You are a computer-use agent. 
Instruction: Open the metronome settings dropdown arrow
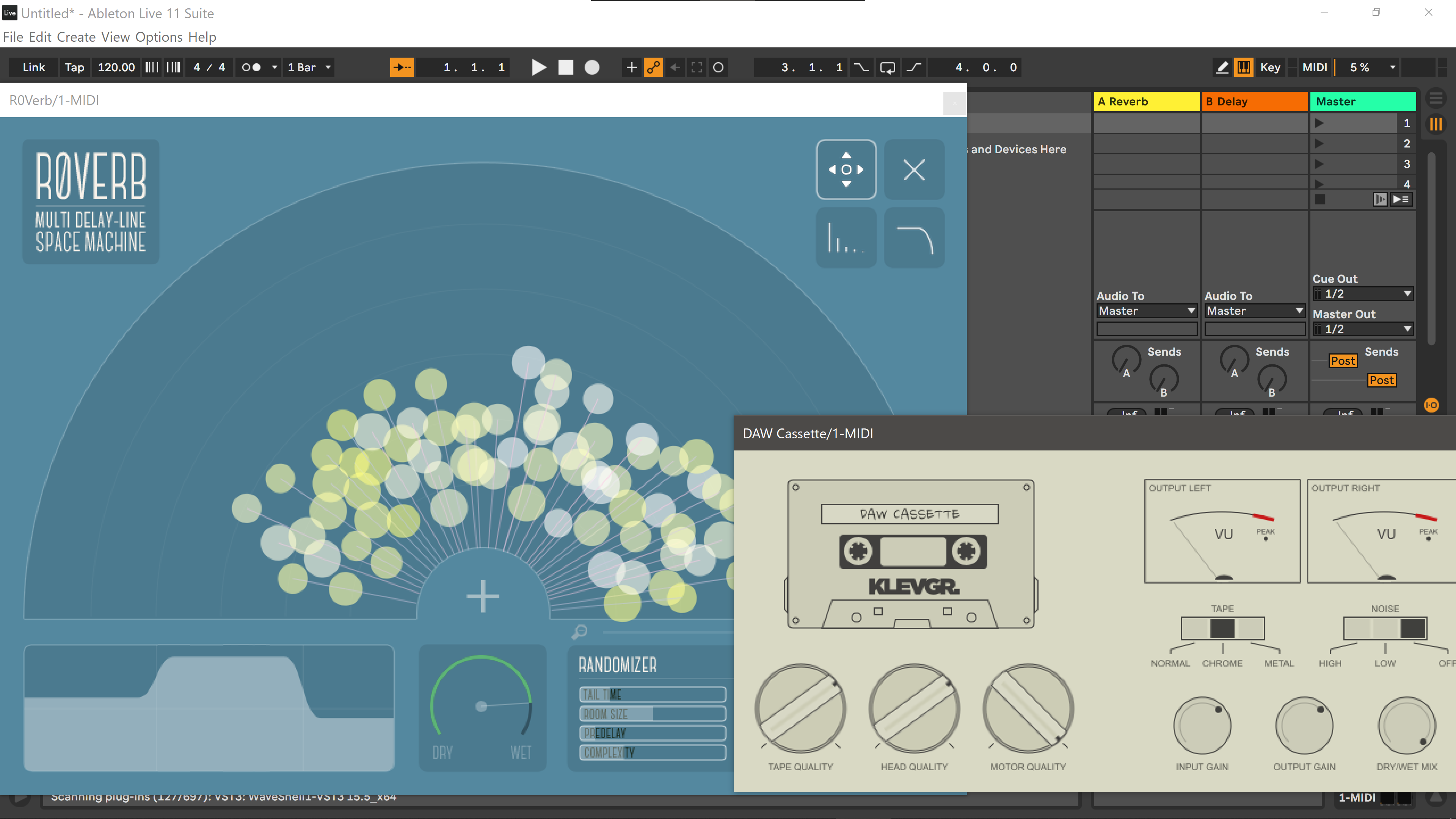[275, 67]
